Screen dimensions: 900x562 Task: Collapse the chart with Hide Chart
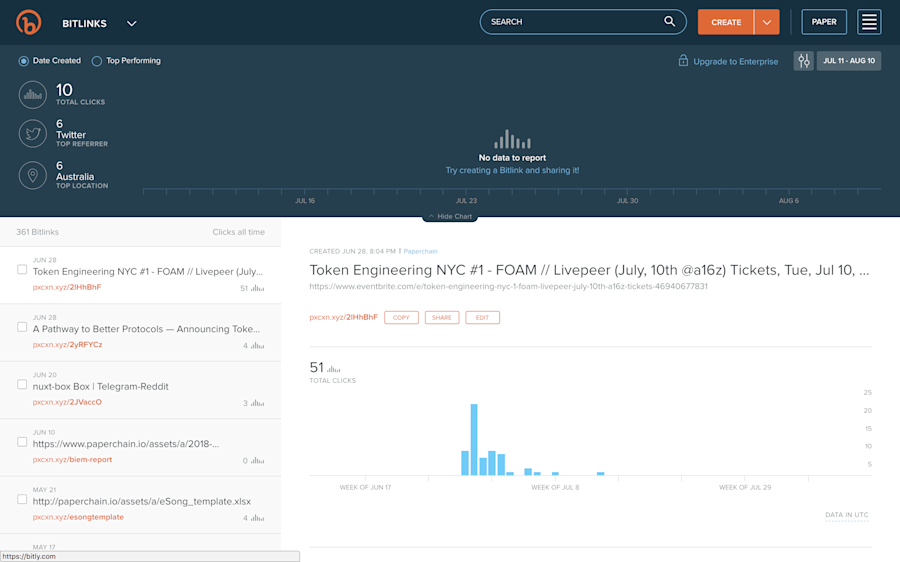click(x=450, y=216)
